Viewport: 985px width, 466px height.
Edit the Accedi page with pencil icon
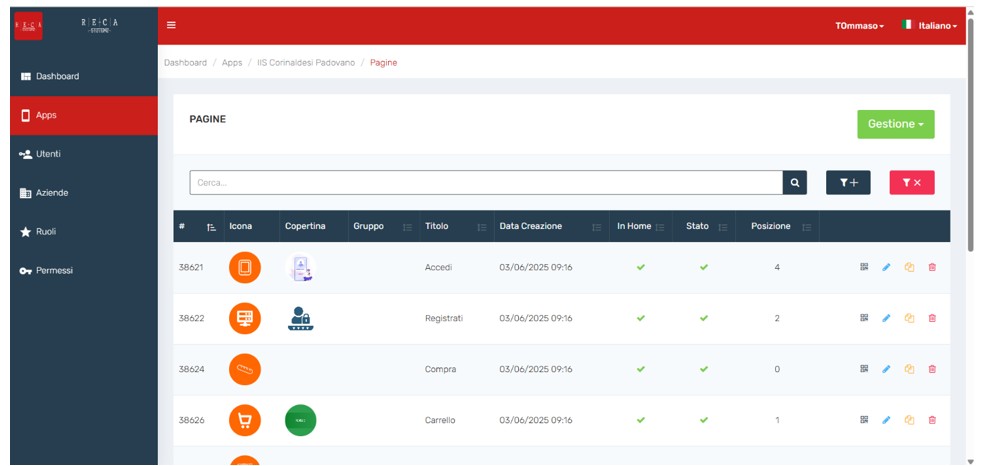(x=886, y=267)
